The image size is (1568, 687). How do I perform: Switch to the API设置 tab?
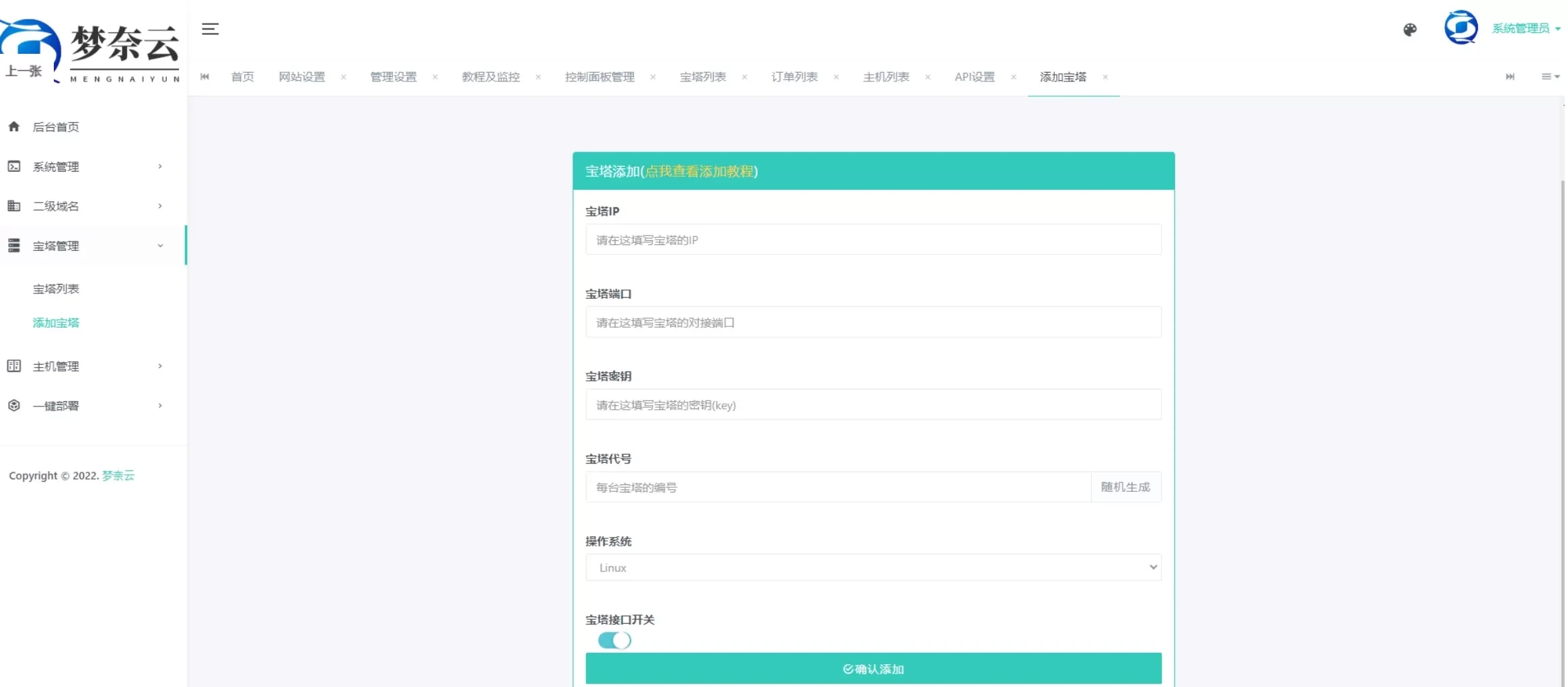point(974,77)
